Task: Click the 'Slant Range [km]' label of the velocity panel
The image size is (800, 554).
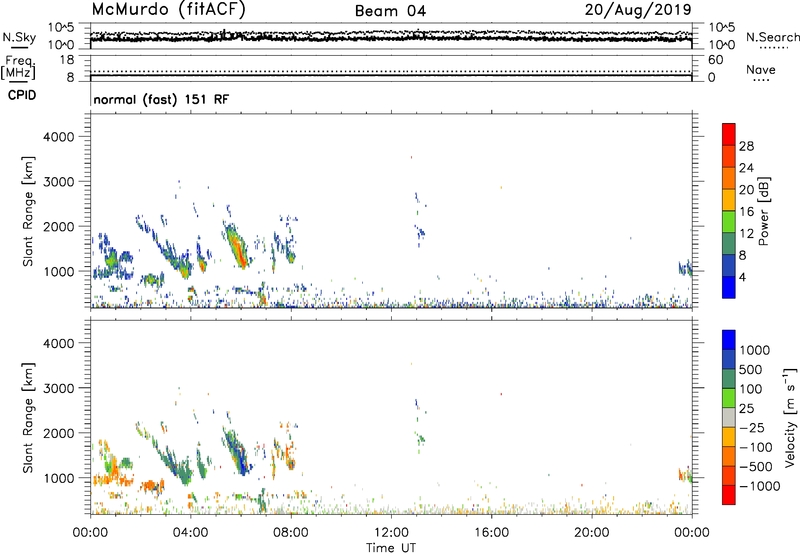Action: 28,418
